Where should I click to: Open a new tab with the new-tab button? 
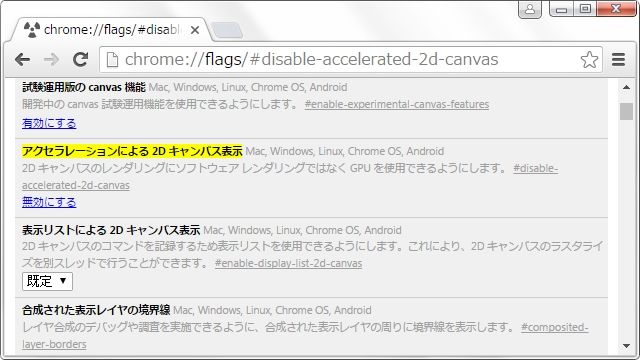228,30
